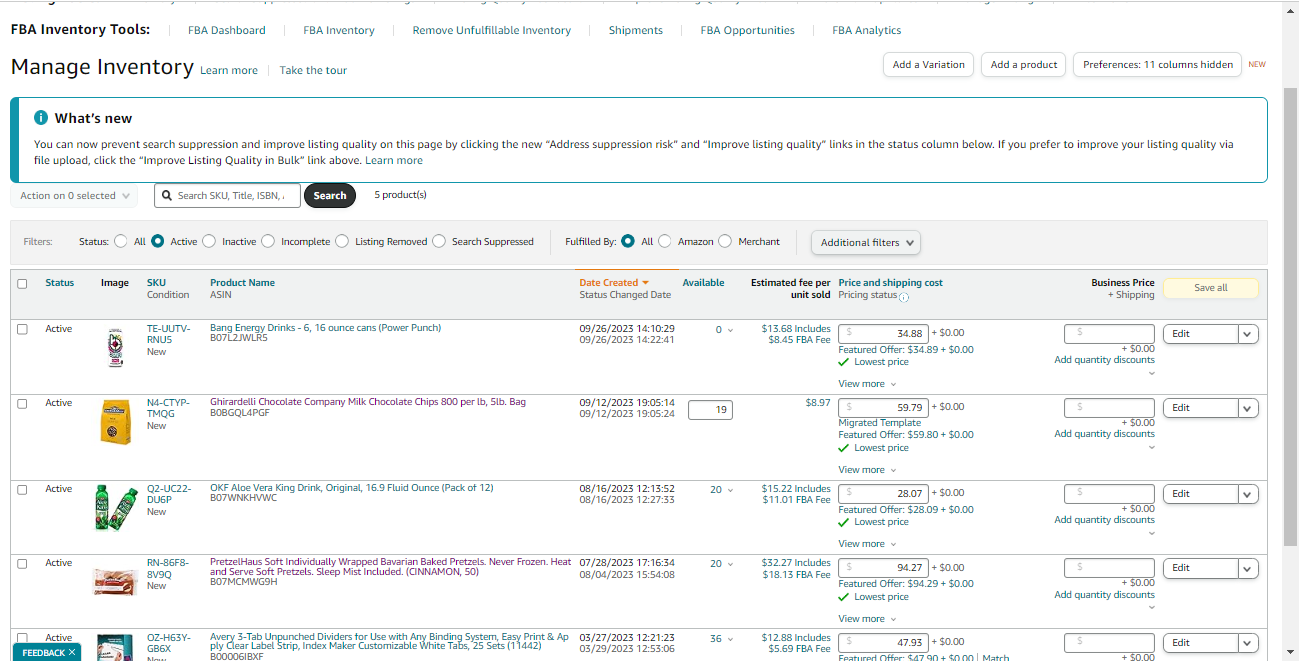Select Fulfilled By All radio

[x=628, y=241]
